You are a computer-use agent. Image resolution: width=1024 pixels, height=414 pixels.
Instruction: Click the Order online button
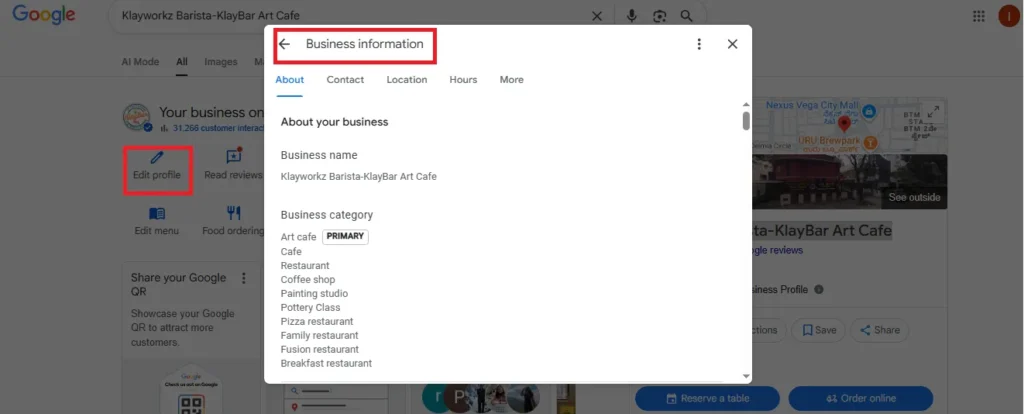[x=861, y=398]
